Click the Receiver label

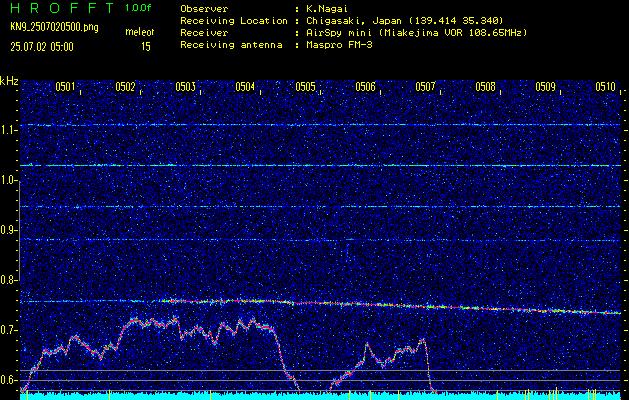click(204, 32)
